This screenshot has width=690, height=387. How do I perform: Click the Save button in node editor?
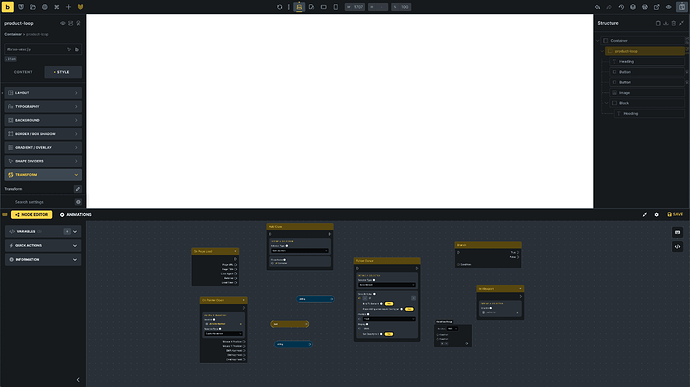(x=675, y=214)
